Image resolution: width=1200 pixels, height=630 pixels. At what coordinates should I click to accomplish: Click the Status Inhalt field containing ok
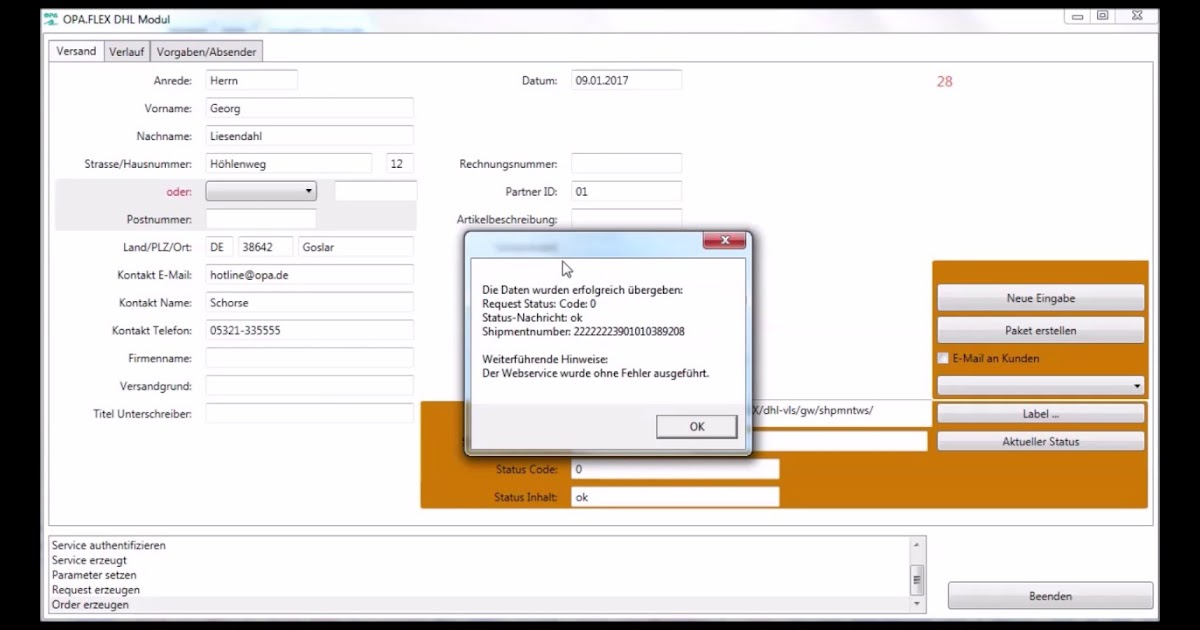click(x=675, y=497)
